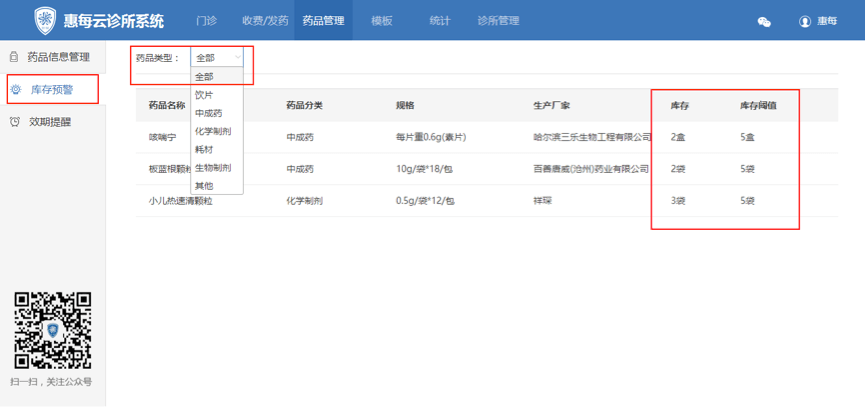This screenshot has width=866, height=415.
Task: Click 哈尔滨三乐生物工程有限公司 manufacturer cell
Action: [593, 138]
